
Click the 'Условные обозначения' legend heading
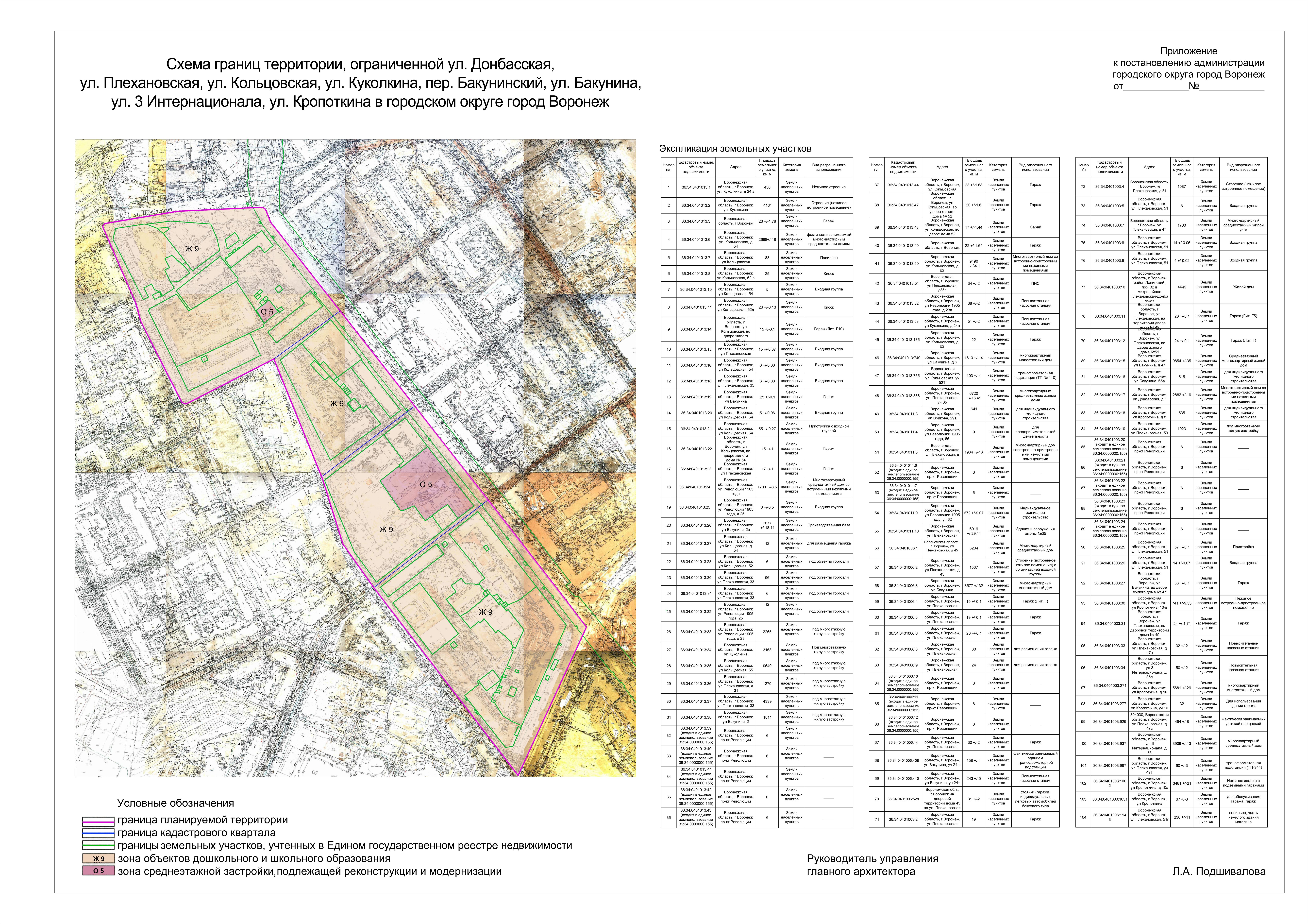point(175,803)
